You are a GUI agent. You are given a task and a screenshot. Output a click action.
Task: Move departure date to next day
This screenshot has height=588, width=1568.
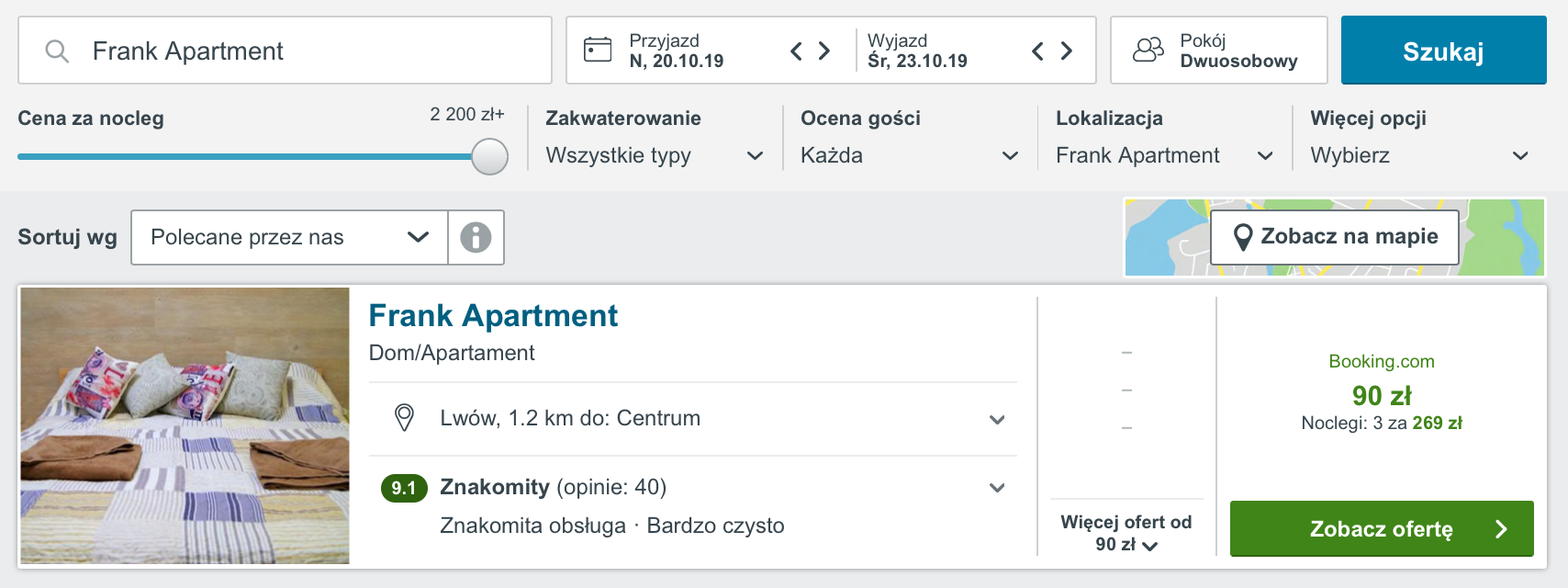(1067, 51)
